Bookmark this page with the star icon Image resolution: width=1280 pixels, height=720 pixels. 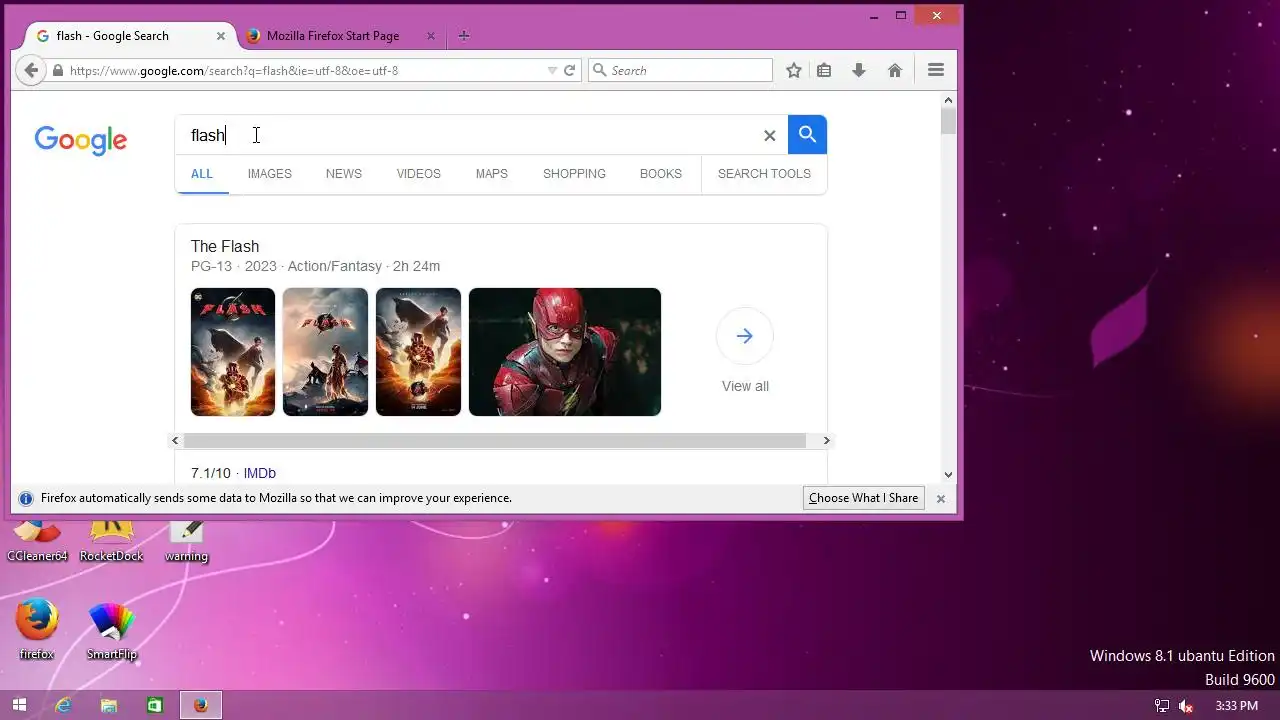(794, 70)
